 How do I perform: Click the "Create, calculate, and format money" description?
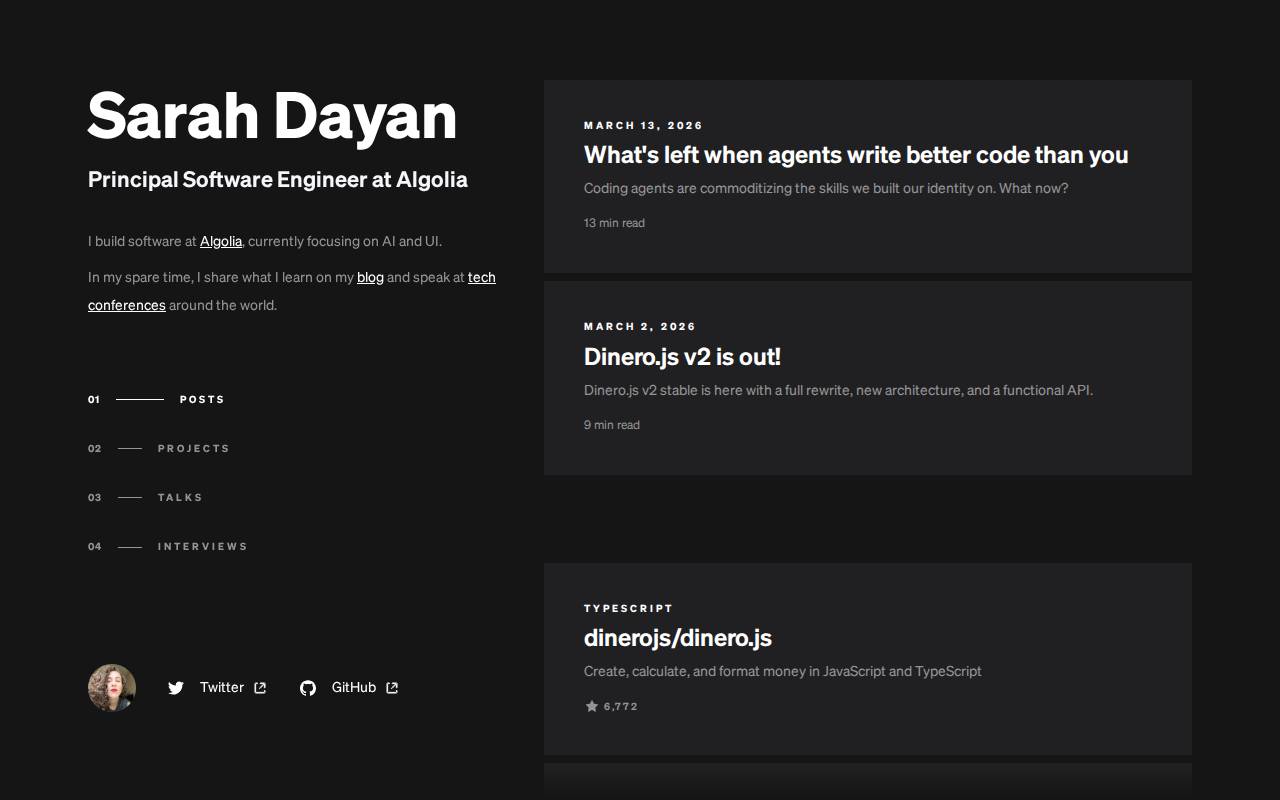[x=782, y=671]
